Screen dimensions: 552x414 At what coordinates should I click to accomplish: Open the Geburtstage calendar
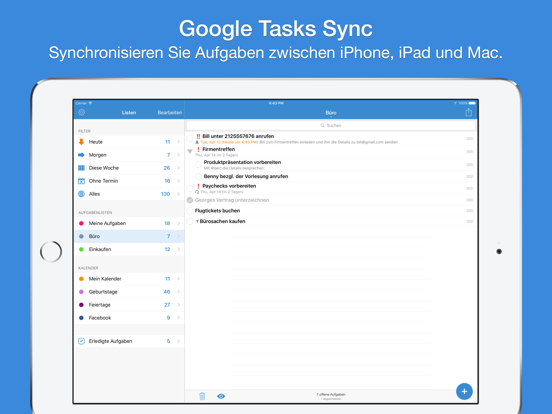pos(129,292)
